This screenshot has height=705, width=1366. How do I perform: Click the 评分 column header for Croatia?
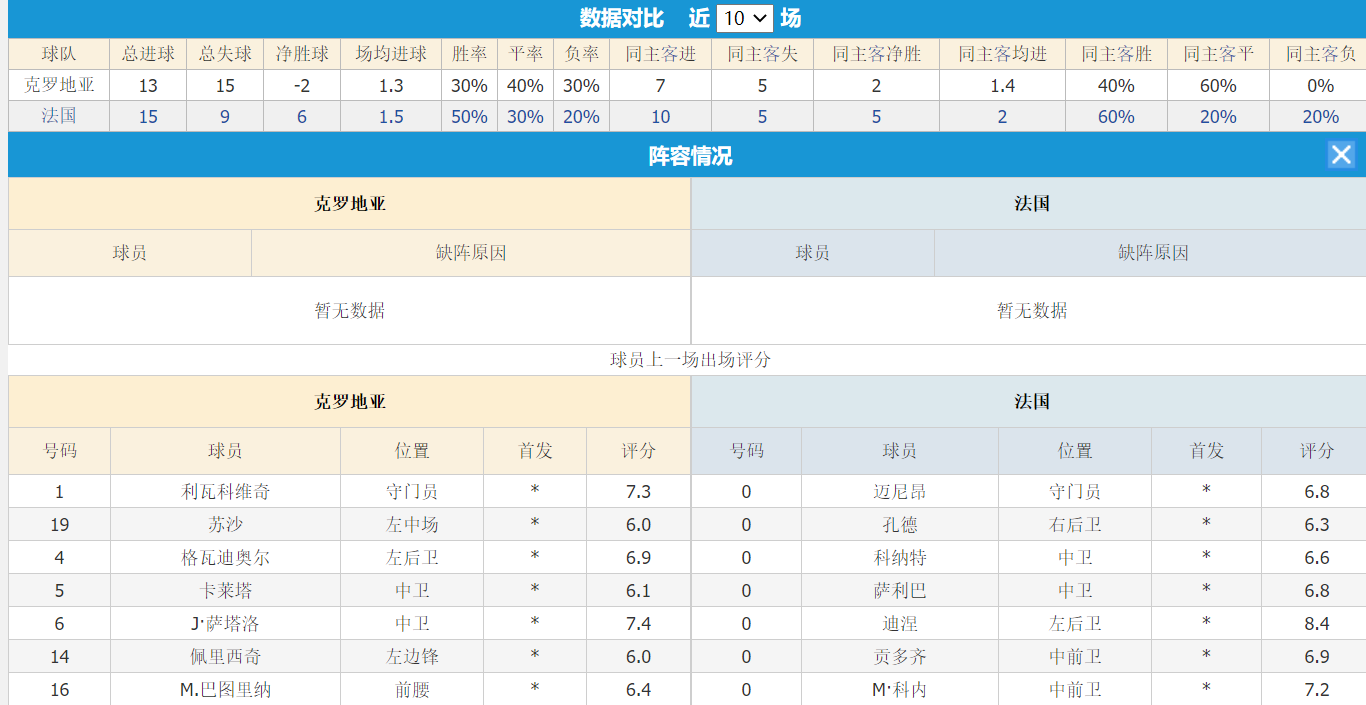pos(637,451)
